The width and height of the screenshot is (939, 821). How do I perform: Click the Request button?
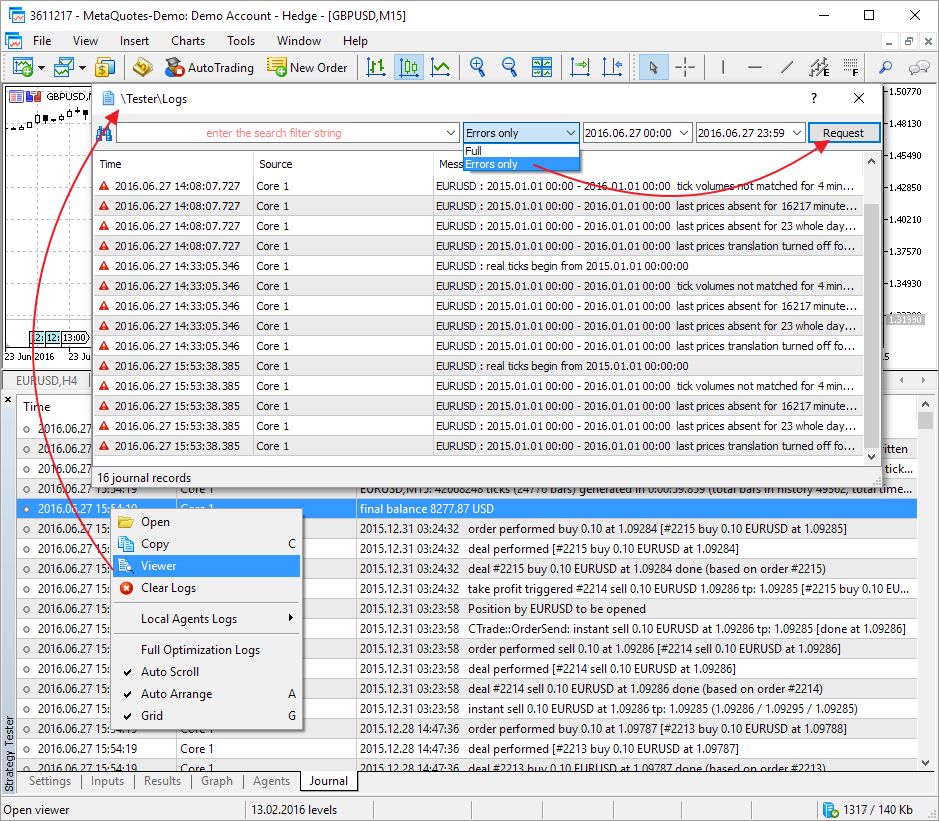[x=843, y=133]
